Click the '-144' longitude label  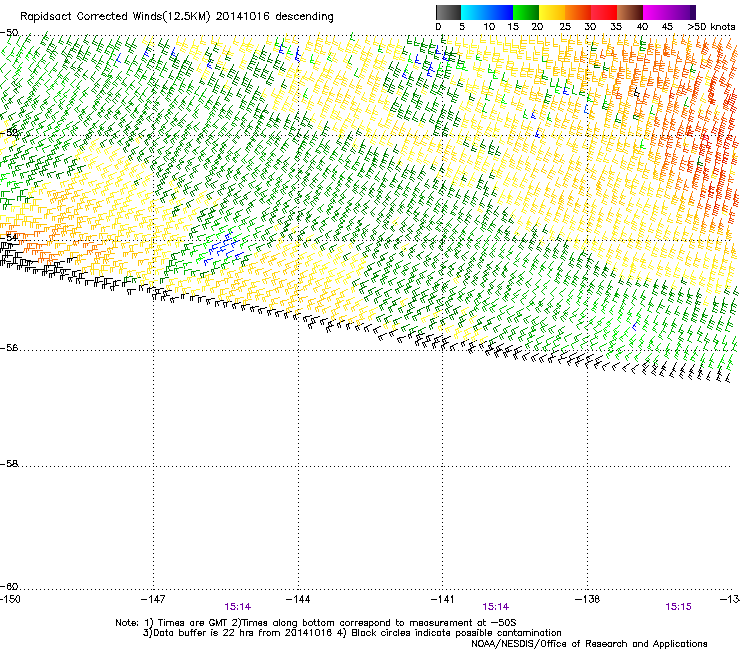tap(298, 599)
